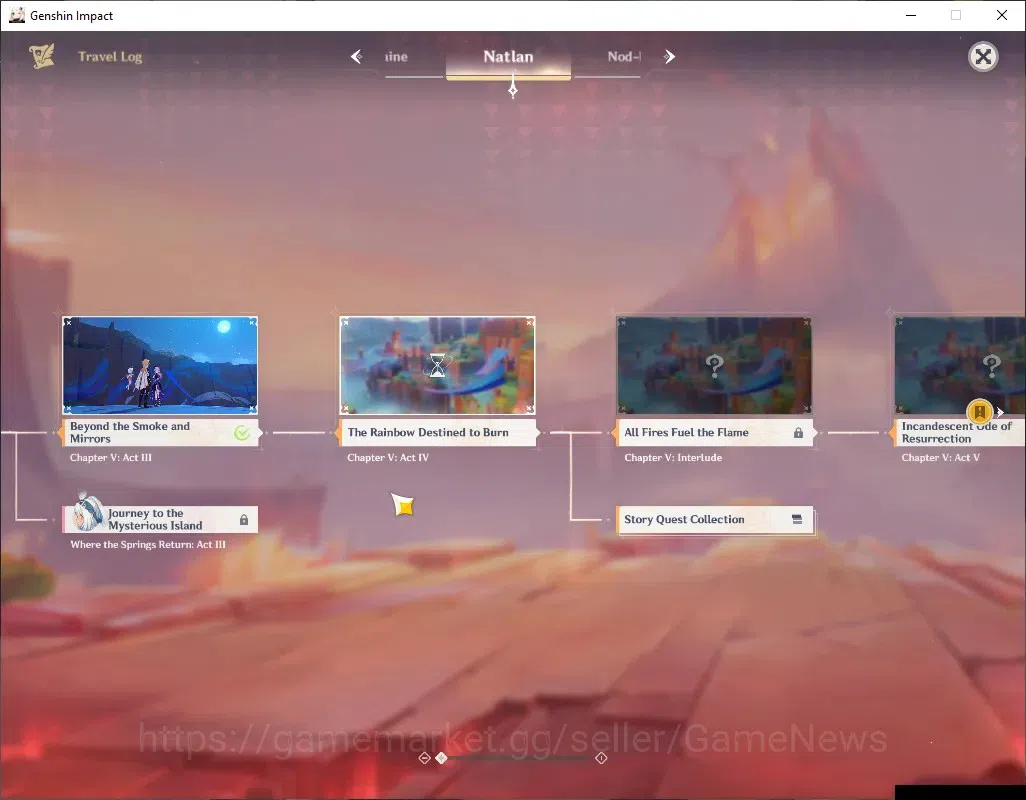Click the left end marker of the timeline scrollbar
The width and height of the screenshot is (1026, 800).
tap(424, 758)
